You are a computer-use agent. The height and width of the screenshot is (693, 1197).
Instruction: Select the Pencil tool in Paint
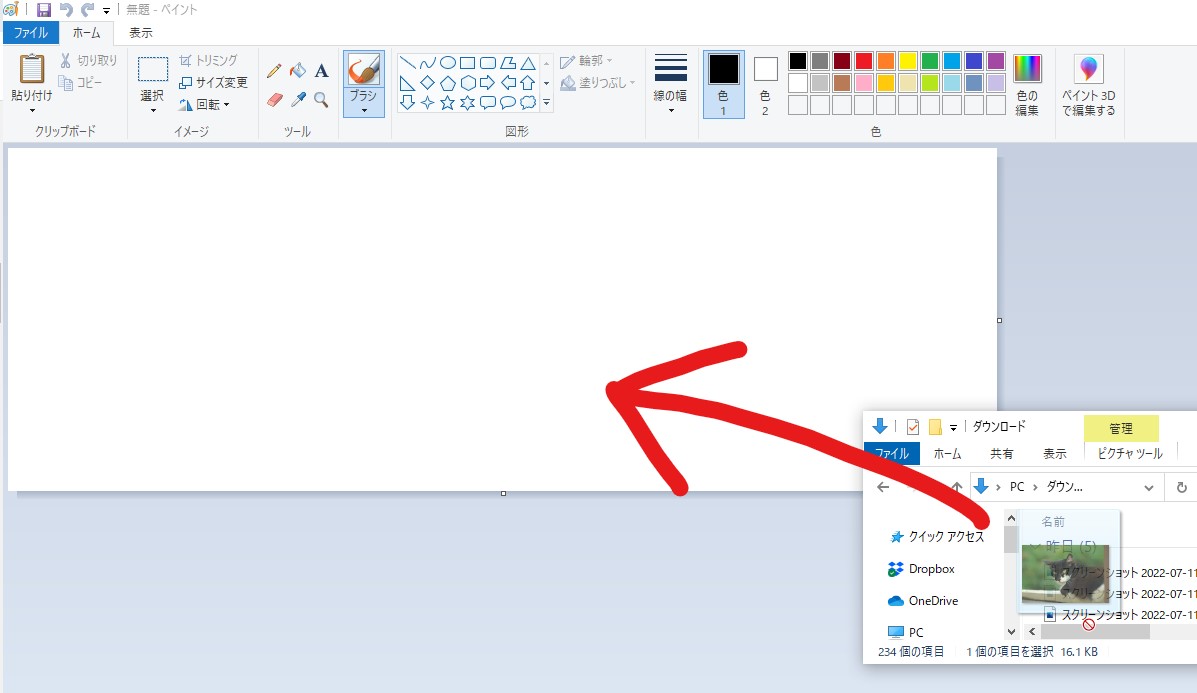pyautogui.click(x=274, y=71)
